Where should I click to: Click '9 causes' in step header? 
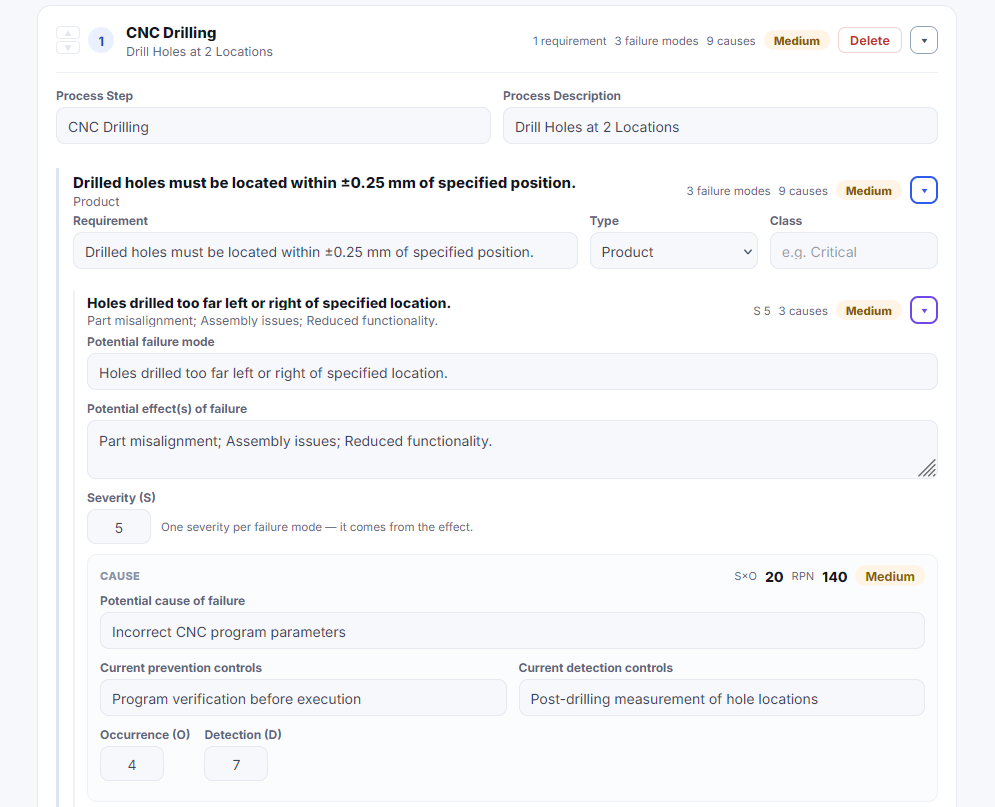click(731, 41)
